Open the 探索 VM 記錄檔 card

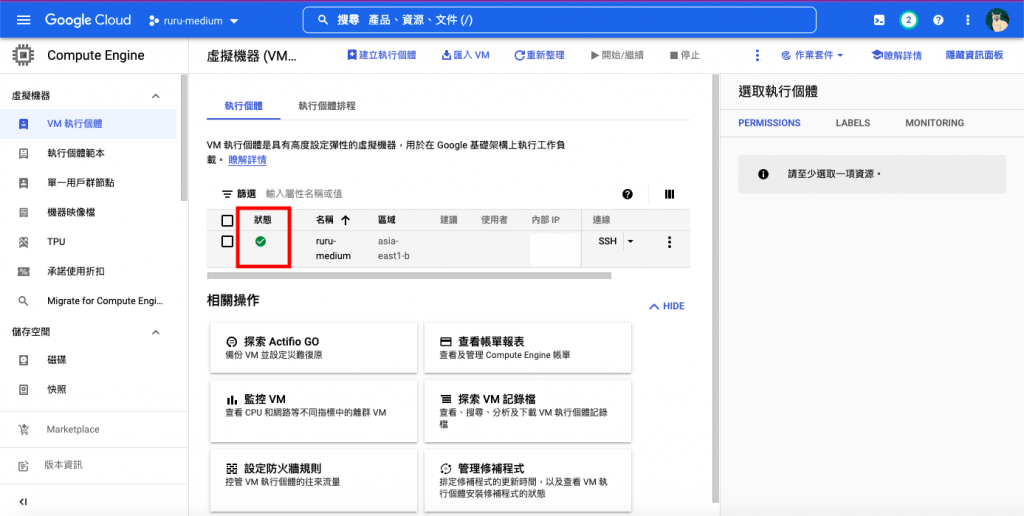[528, 411]
